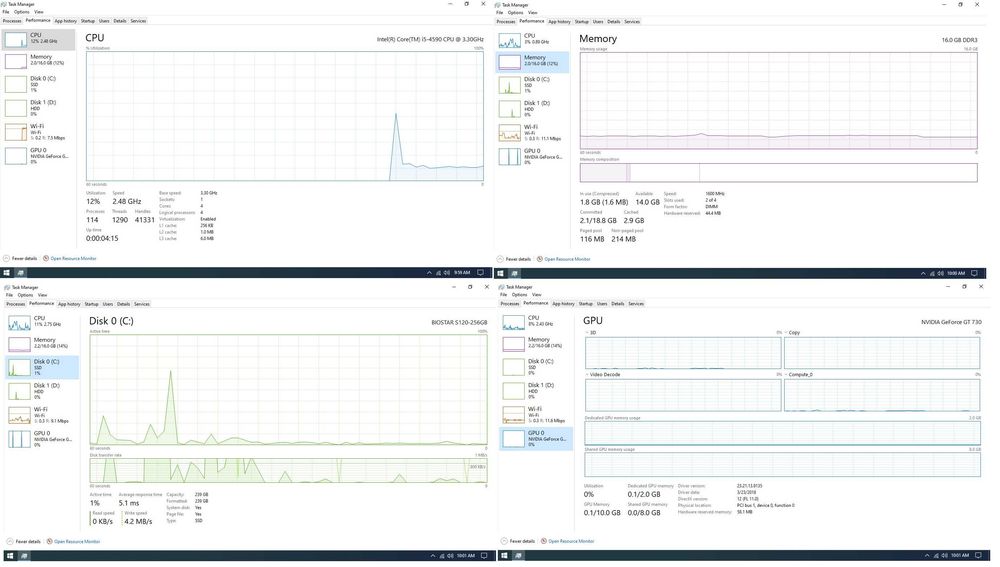Select Disk 0 (C:) in the Memory window's sidebar
The width and height of the screenshot is (1000, 567).
tap(532, 85)
